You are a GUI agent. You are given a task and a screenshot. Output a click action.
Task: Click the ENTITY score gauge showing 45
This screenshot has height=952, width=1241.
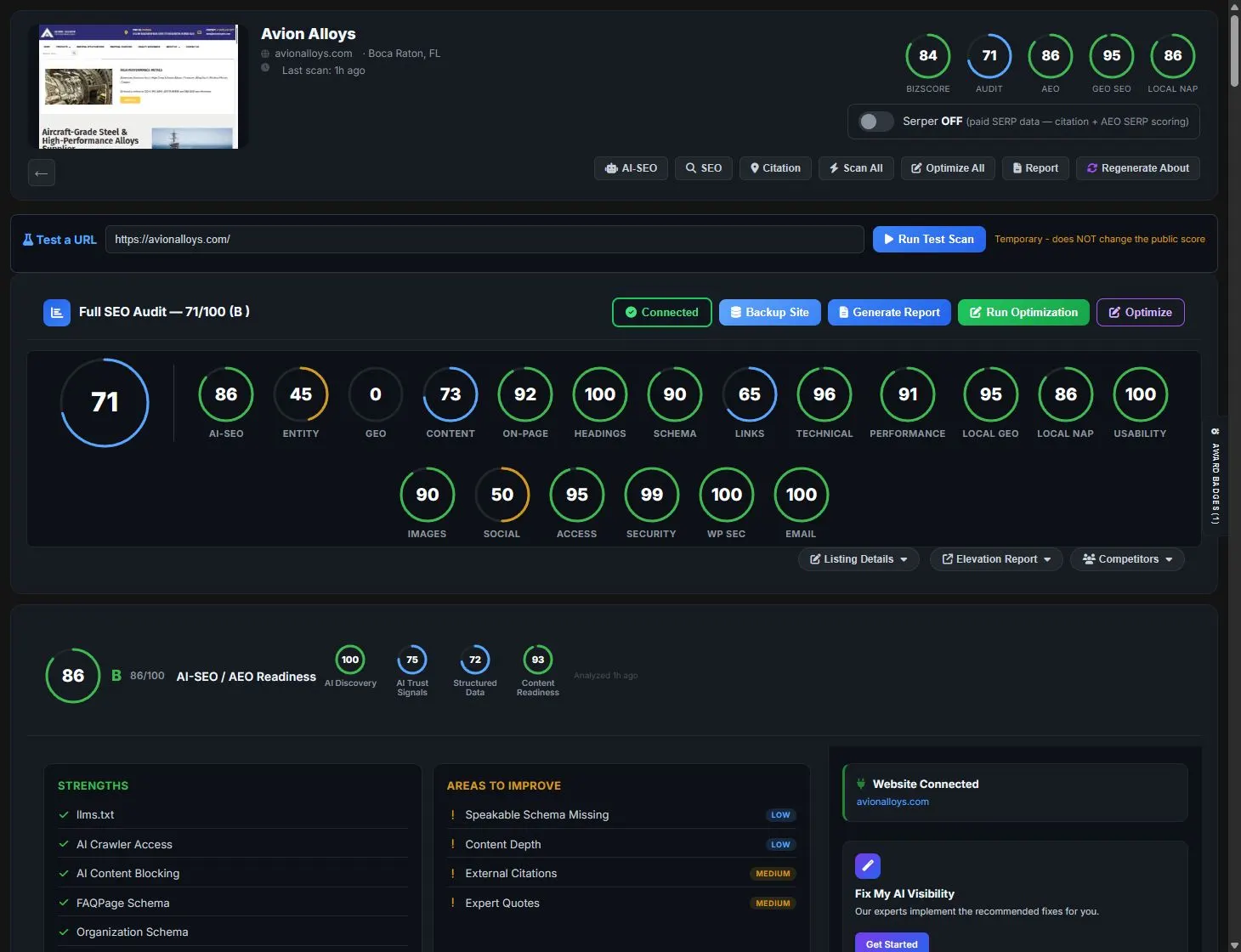click(x=301, y=394)
